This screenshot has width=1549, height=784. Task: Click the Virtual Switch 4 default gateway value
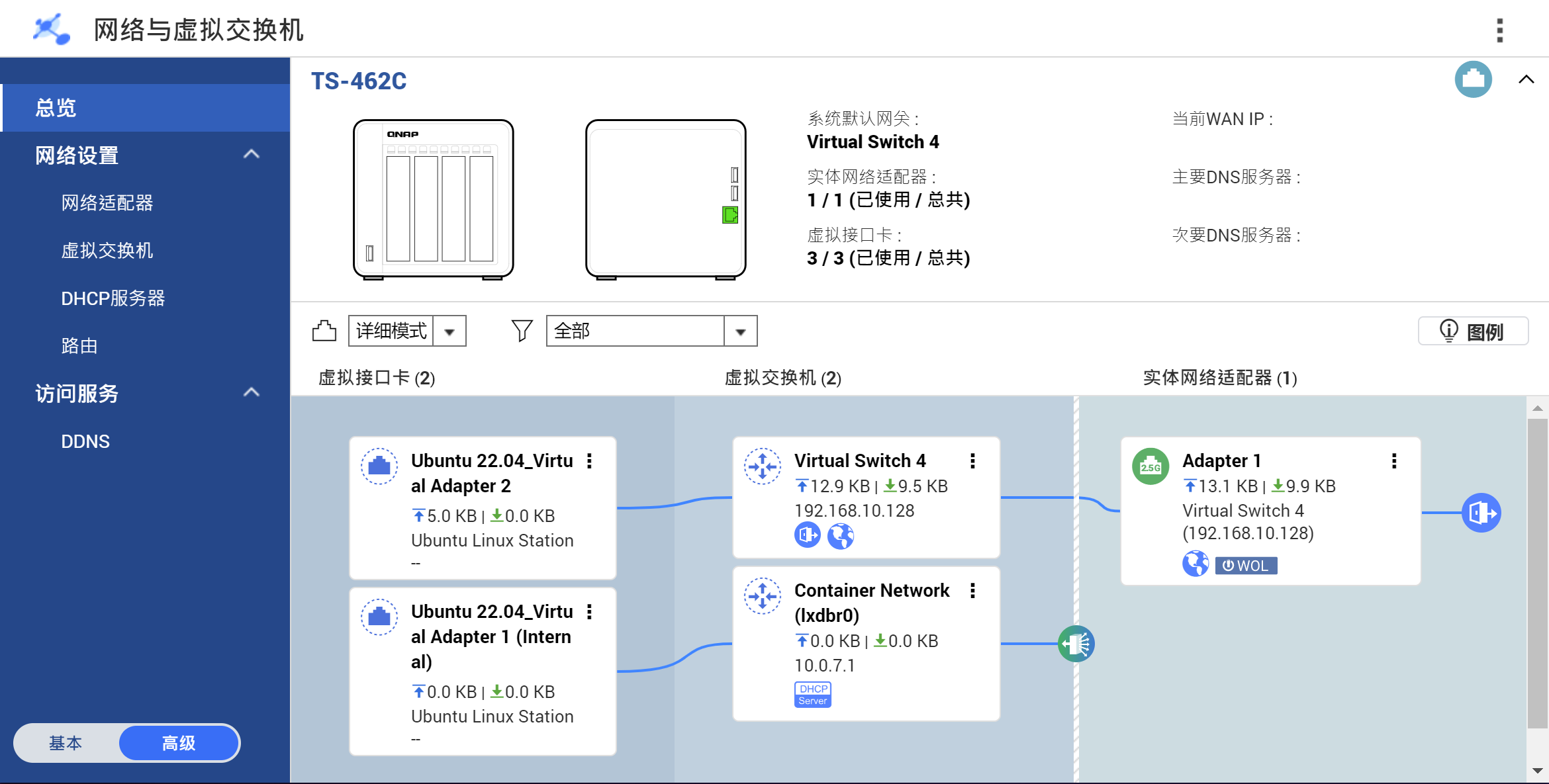click(x=872, y=142)
